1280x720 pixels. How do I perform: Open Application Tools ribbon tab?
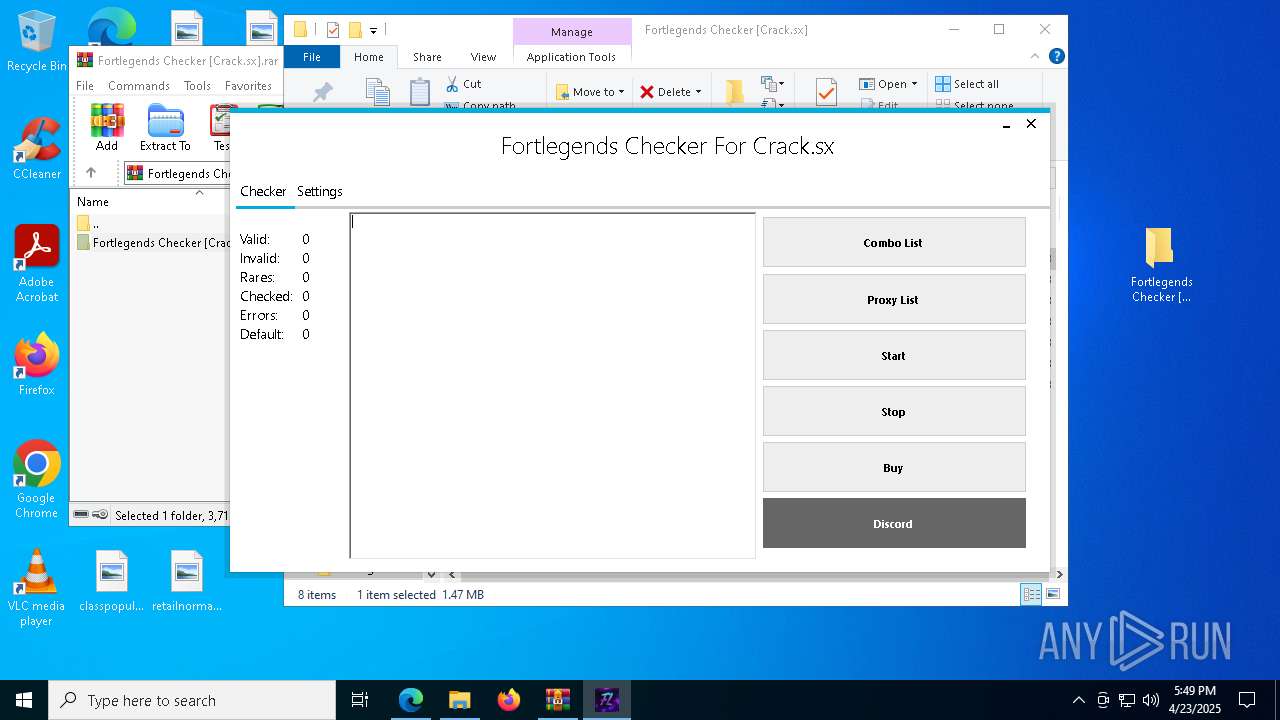(571, 57)
